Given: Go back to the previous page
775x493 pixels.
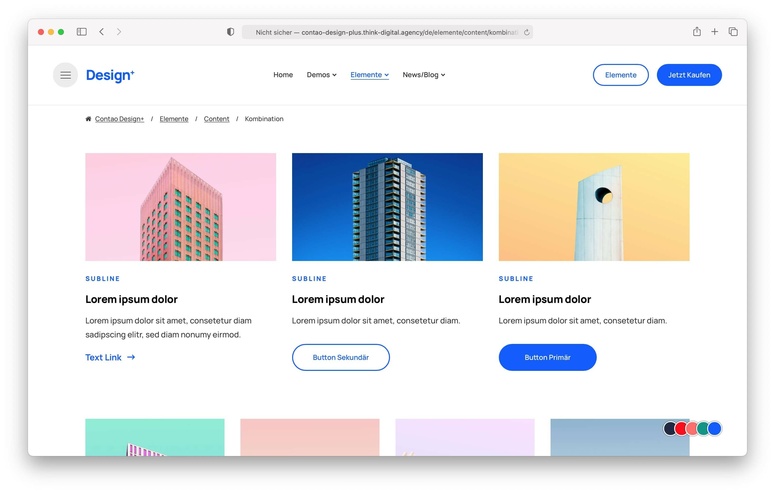Looking at the screenshot, I should [x=101, y=32].
